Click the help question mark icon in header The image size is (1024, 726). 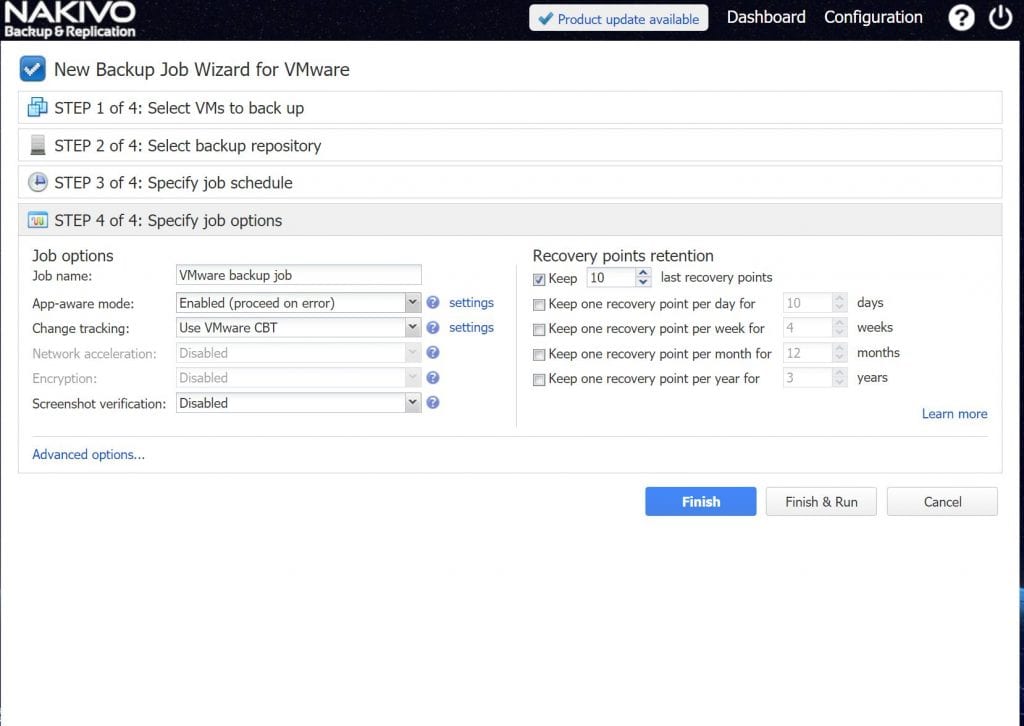961,17
